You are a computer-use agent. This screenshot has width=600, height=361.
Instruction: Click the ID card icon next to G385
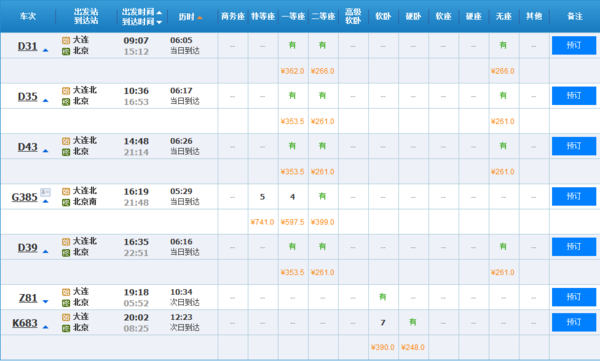coord(46,192)
